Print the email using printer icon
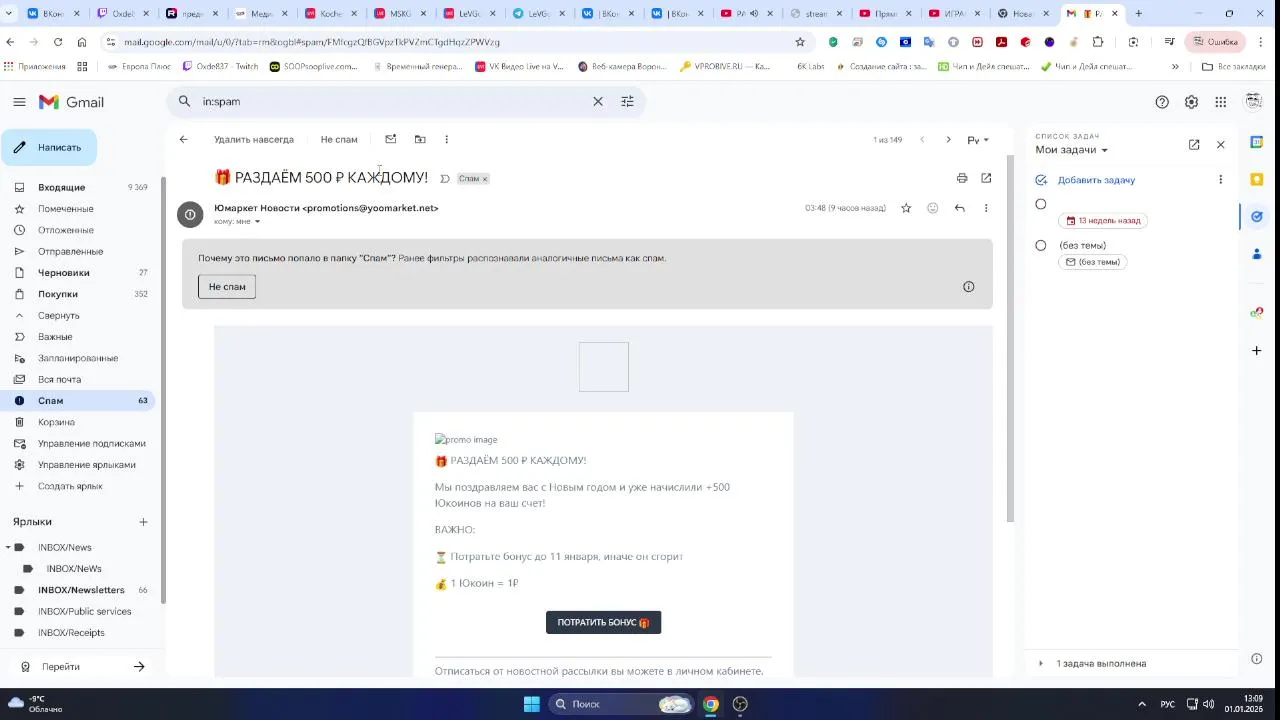The width and height of the screenshot is (1280, 720). click(x=962, y=178)
